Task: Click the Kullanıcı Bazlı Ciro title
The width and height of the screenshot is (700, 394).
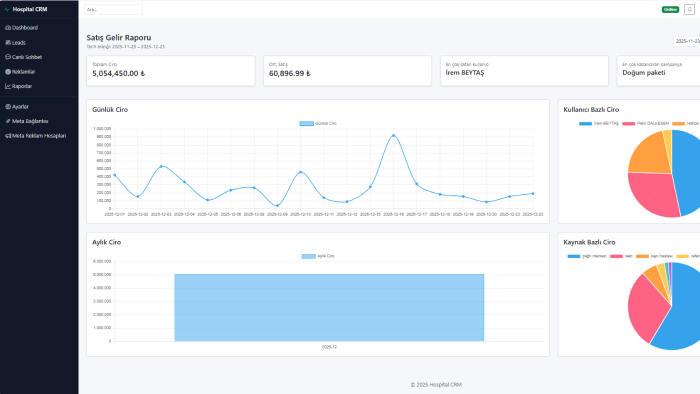Action: pos(591,109)
